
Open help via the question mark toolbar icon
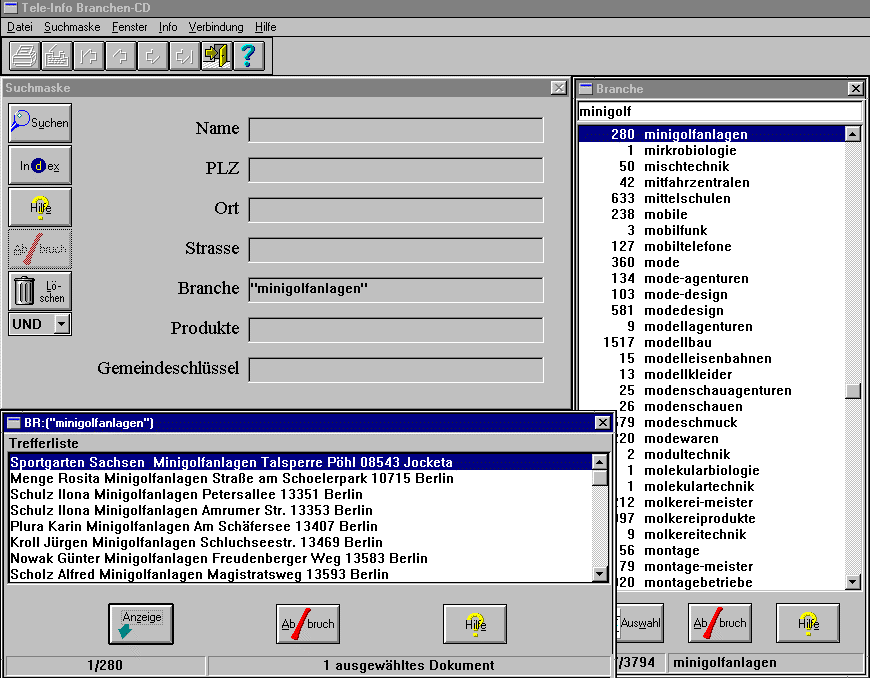[248, 56]
